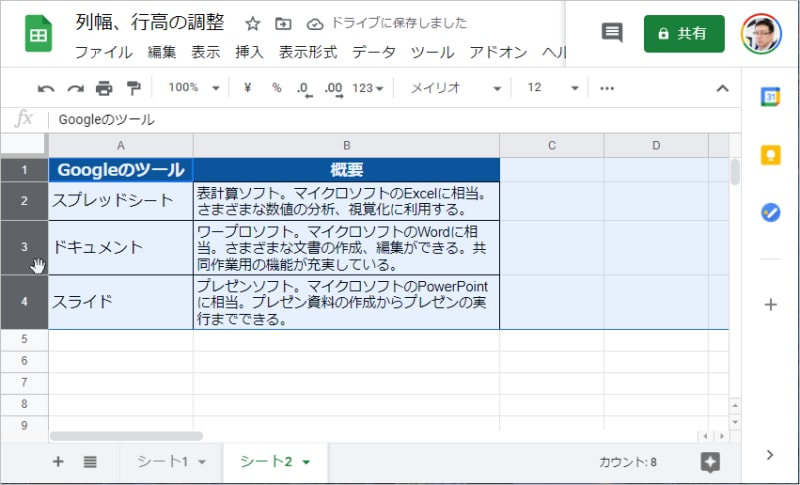The width and height of the screenshot is (800, 485).
Task: Select the スプレッドシート cell
Action: (x=121, y=201)
